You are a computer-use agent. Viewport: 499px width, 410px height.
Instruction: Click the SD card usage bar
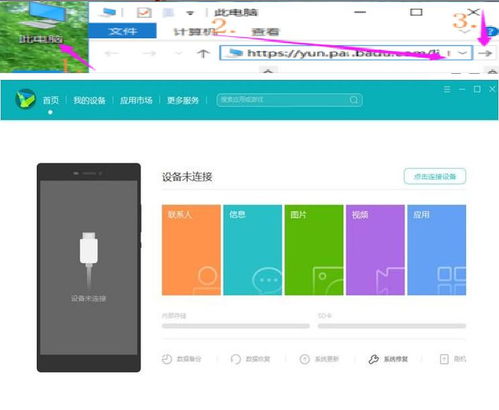[392, 326]
